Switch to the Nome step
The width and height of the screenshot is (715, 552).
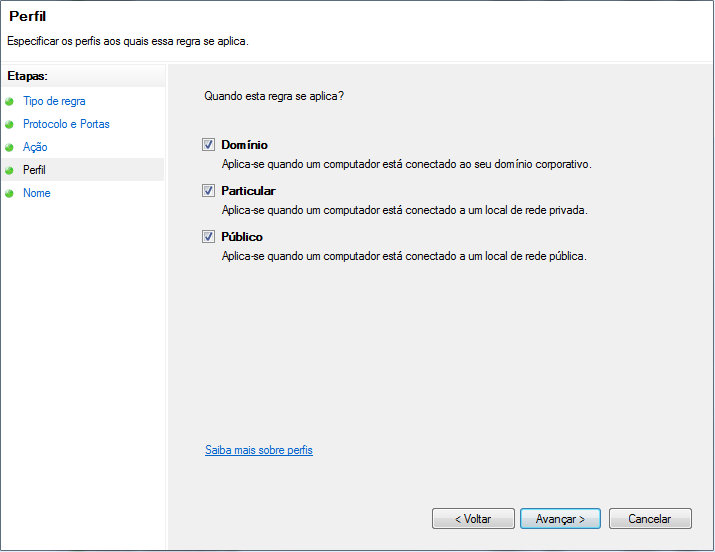36,193
